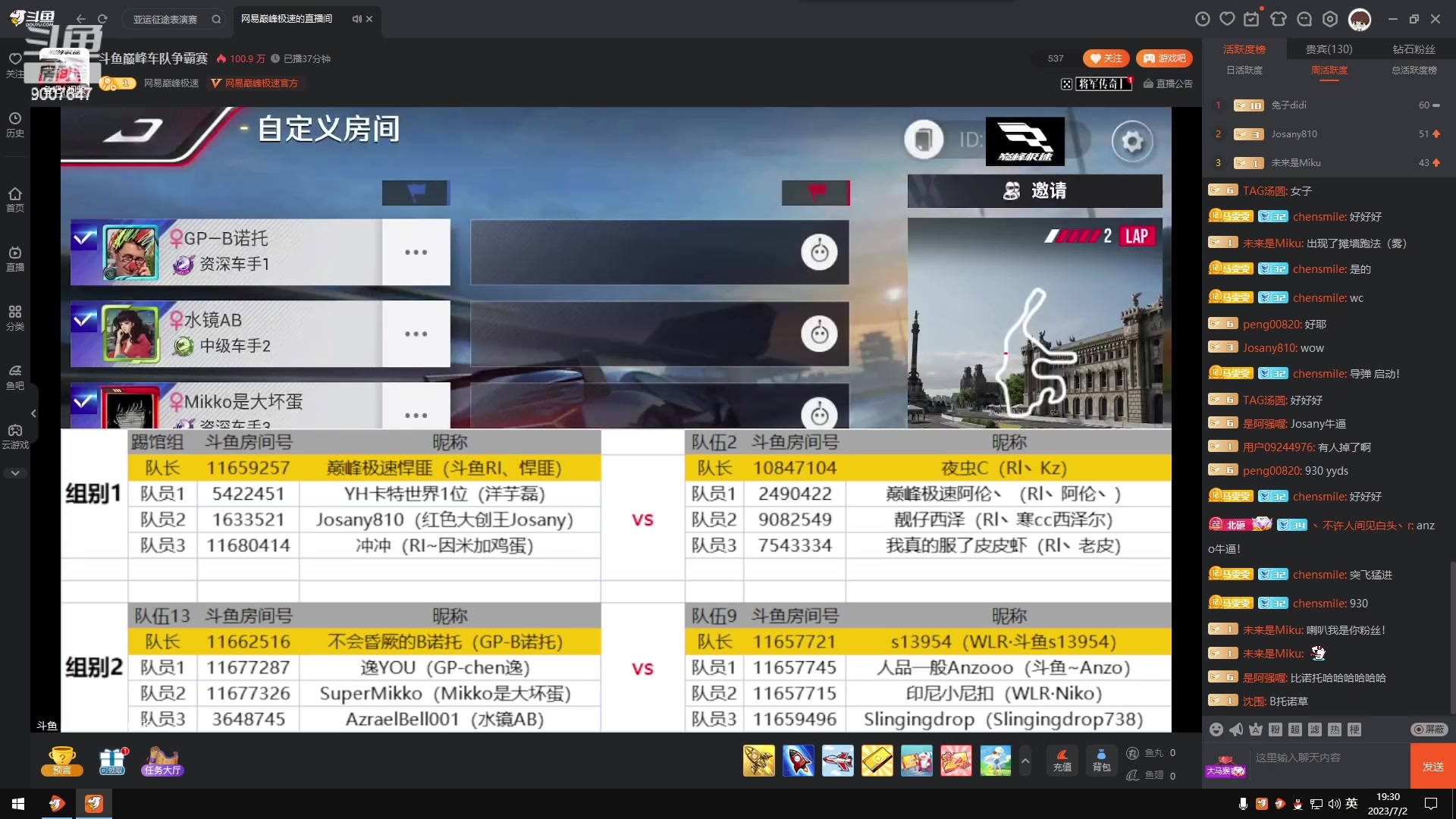Send the gold card gift
Viewport: 1456px width, 819px height.
tap(877, 761)
